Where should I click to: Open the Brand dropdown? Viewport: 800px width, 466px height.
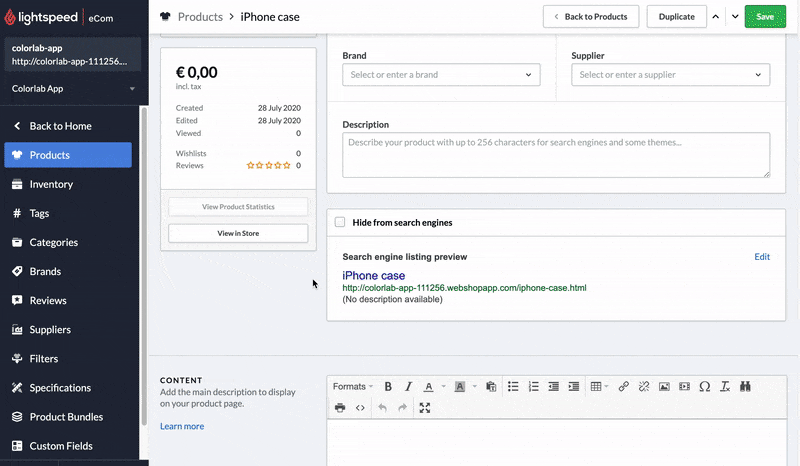click(x=441, y=75)
